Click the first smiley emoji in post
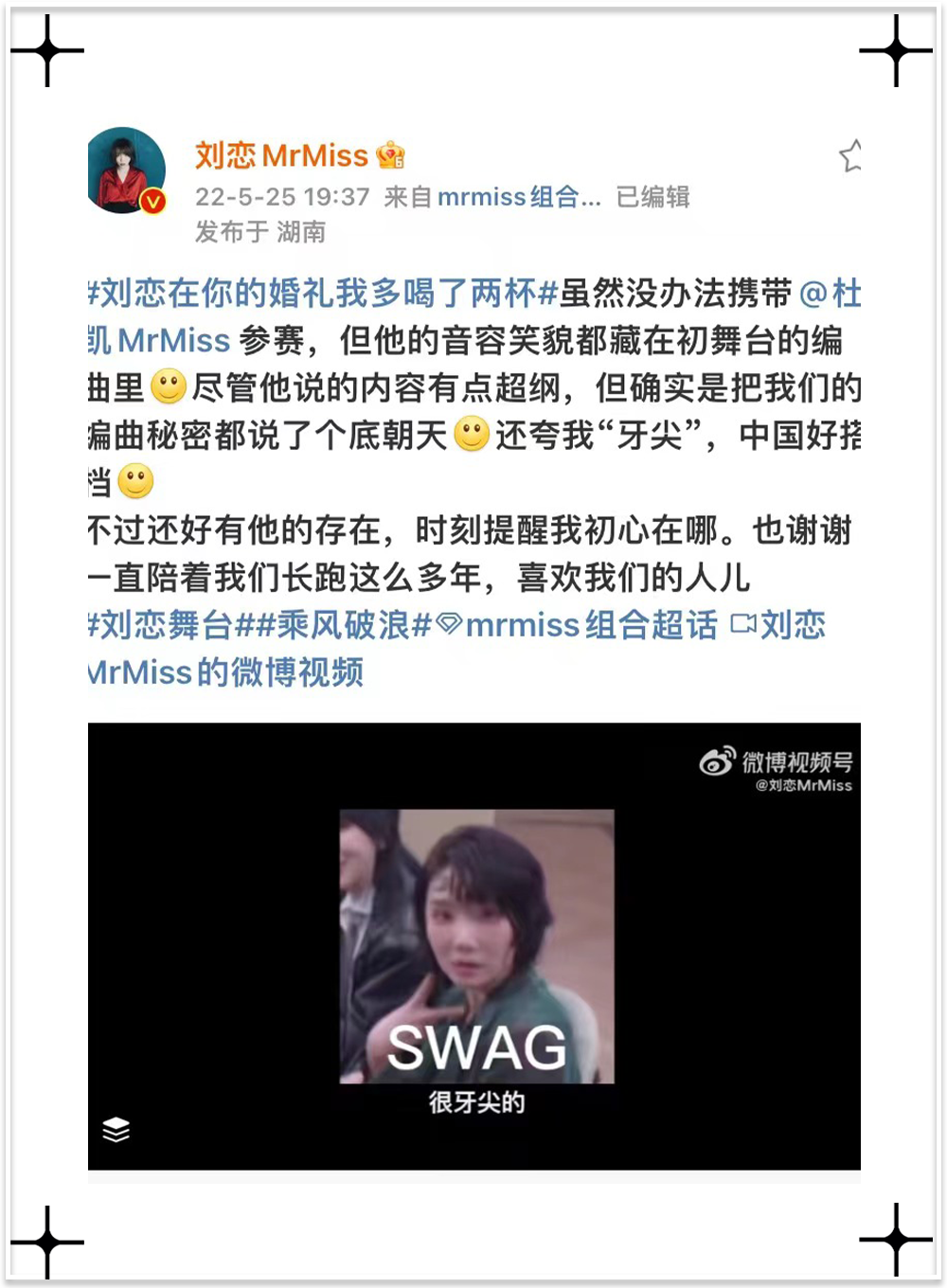 pyautogui.click(x=169, y=387)
